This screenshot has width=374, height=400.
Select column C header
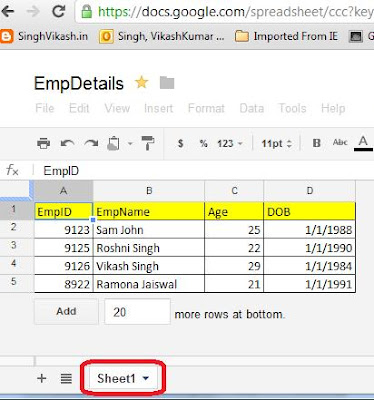click(234, 191)
